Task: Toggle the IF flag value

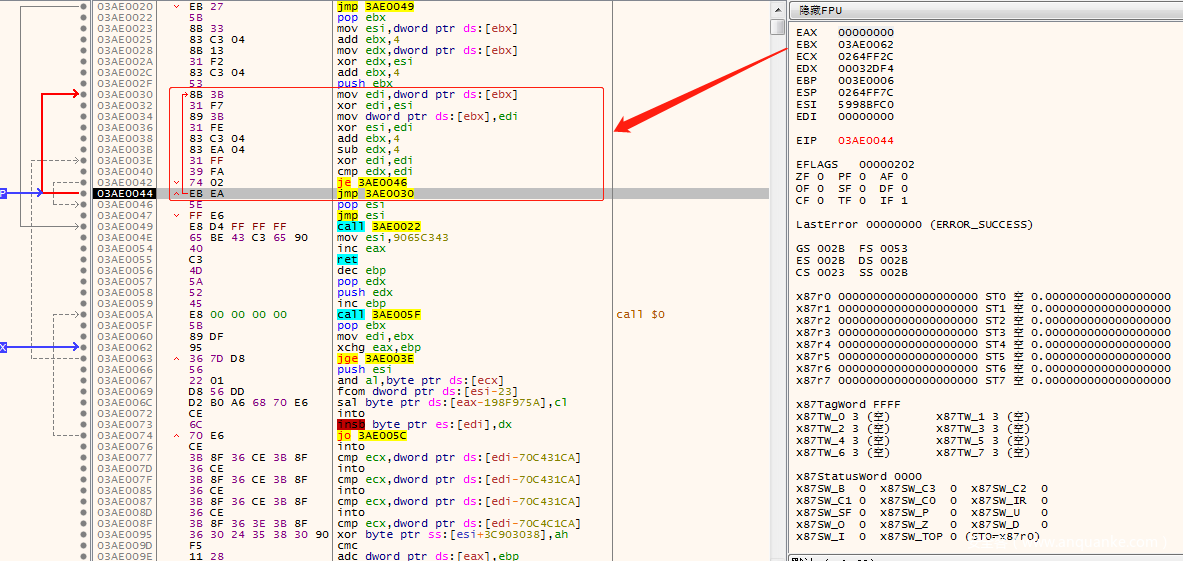Action: point(905,200)
